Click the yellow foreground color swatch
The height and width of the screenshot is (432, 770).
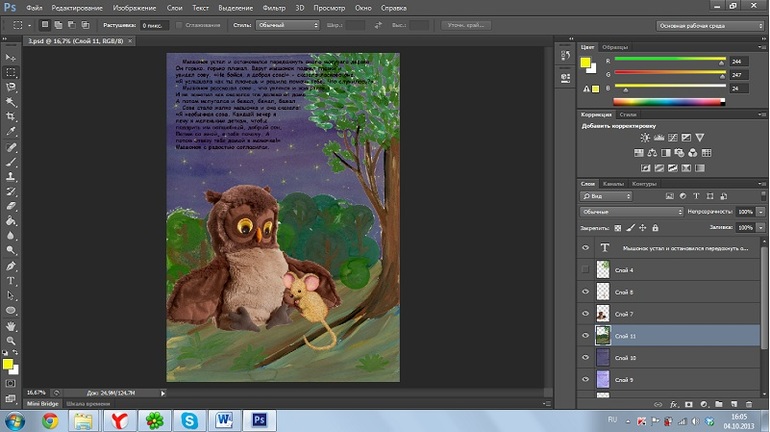(8, 363)
